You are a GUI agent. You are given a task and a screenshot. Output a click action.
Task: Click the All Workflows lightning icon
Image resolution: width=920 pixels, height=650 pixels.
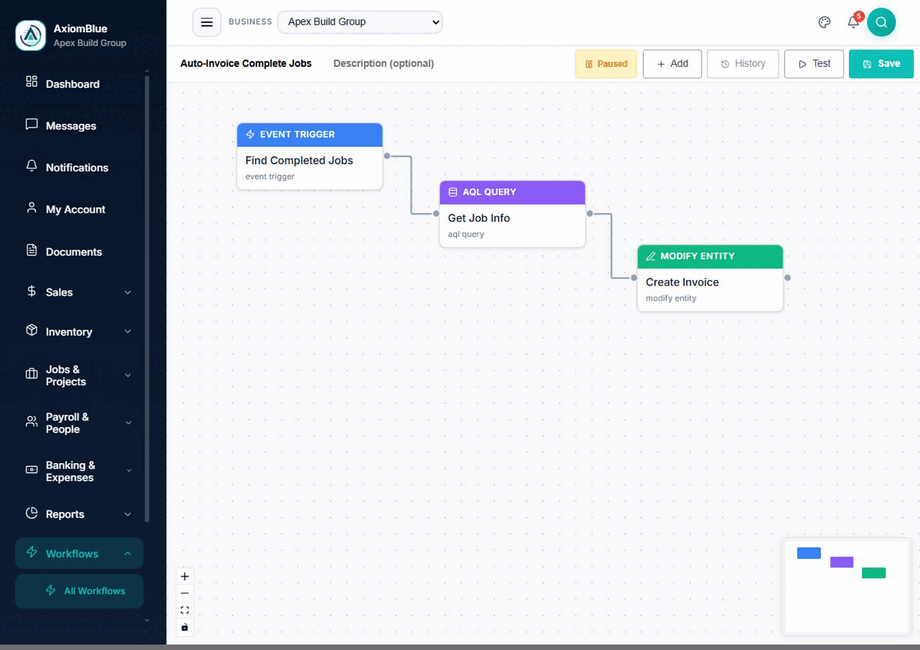(51, 590)
